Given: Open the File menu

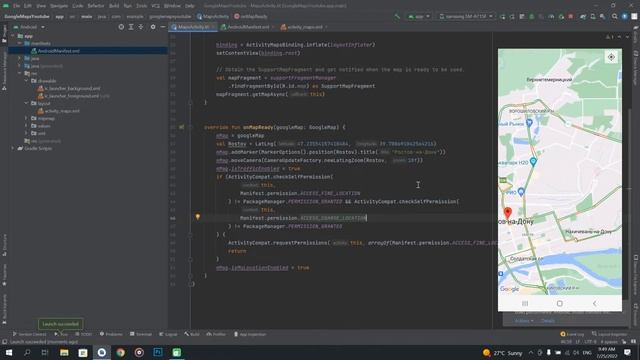Looking at the screenshot, I should point(16,6).
